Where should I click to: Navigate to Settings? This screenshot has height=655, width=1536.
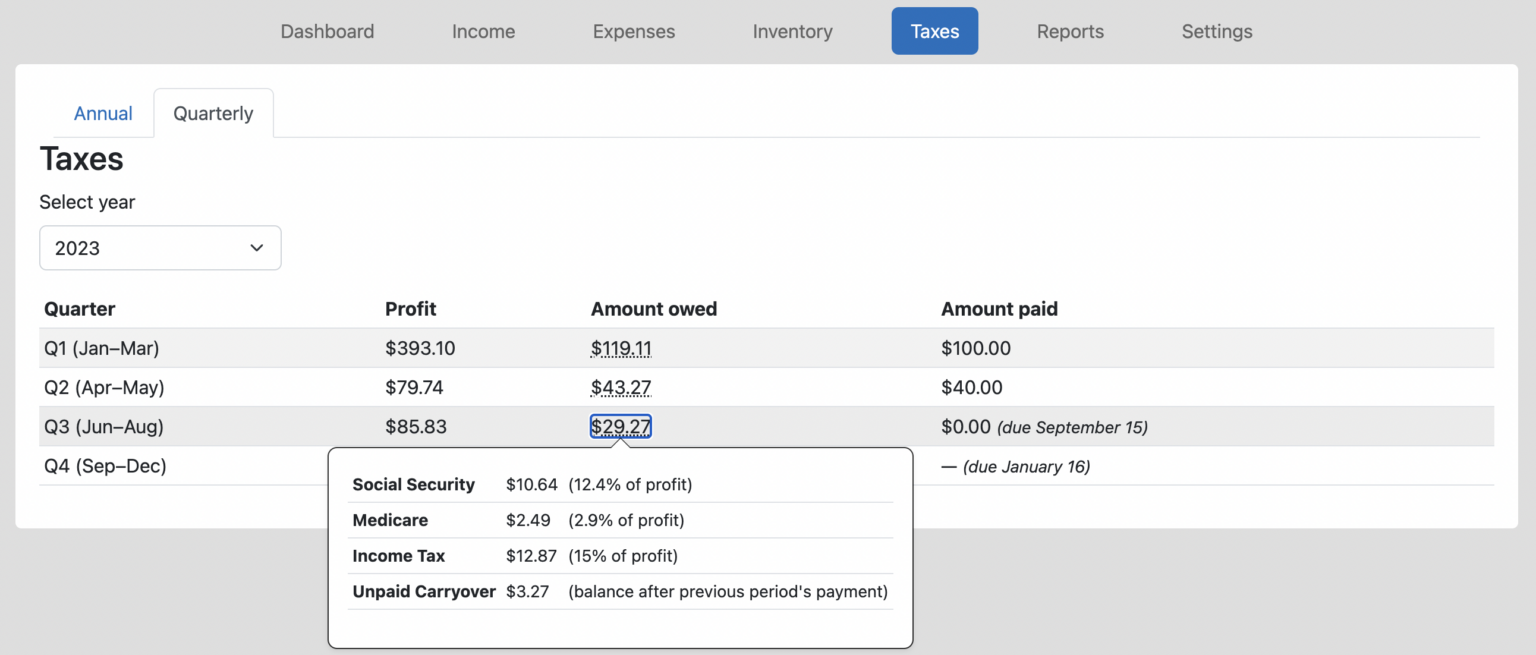point(1216,31)
